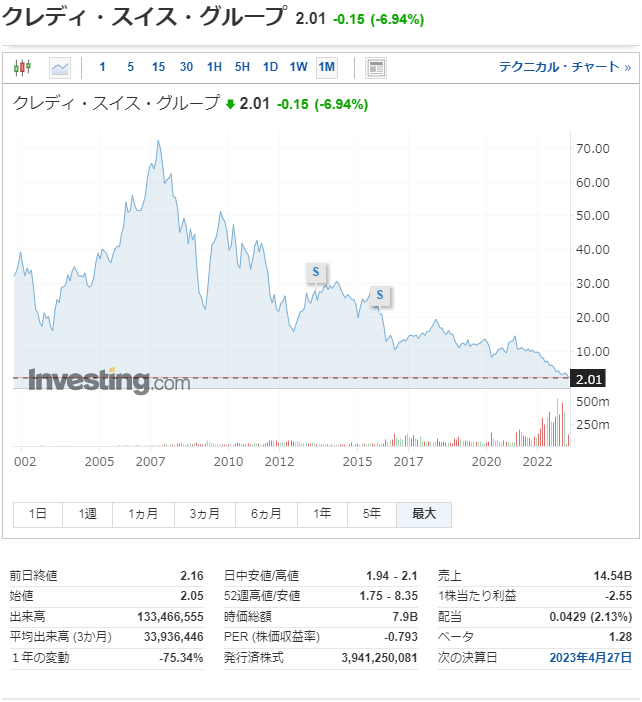Image resolution: width=642 pixels, height=702 pixels.
Task: Open next earnings date 2023年4月27日
Action: (591, 658)
